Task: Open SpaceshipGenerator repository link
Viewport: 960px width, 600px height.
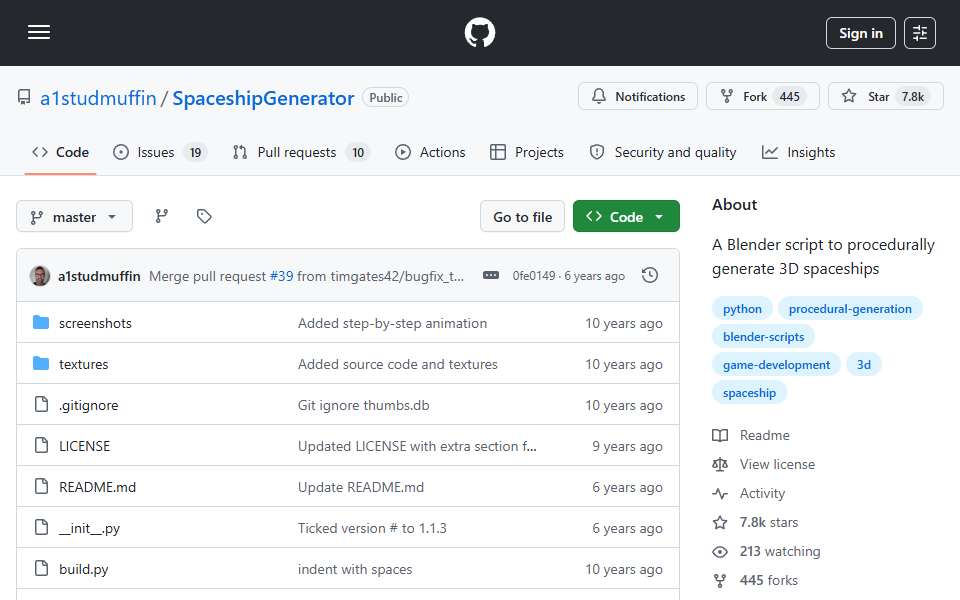Action: pos(263,98)
